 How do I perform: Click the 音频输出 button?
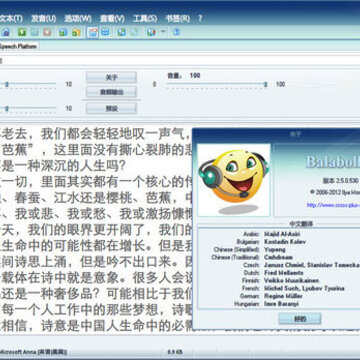click(111, 92)
